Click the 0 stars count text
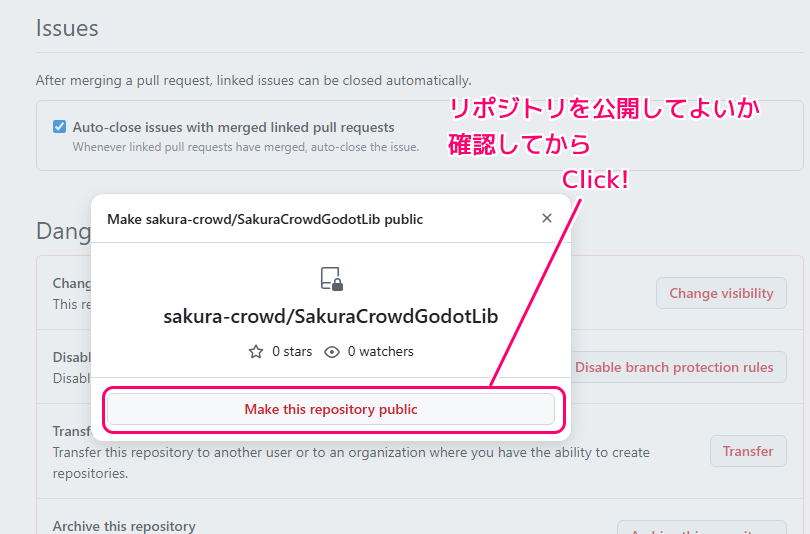810x534 pixels. point(292,352)
